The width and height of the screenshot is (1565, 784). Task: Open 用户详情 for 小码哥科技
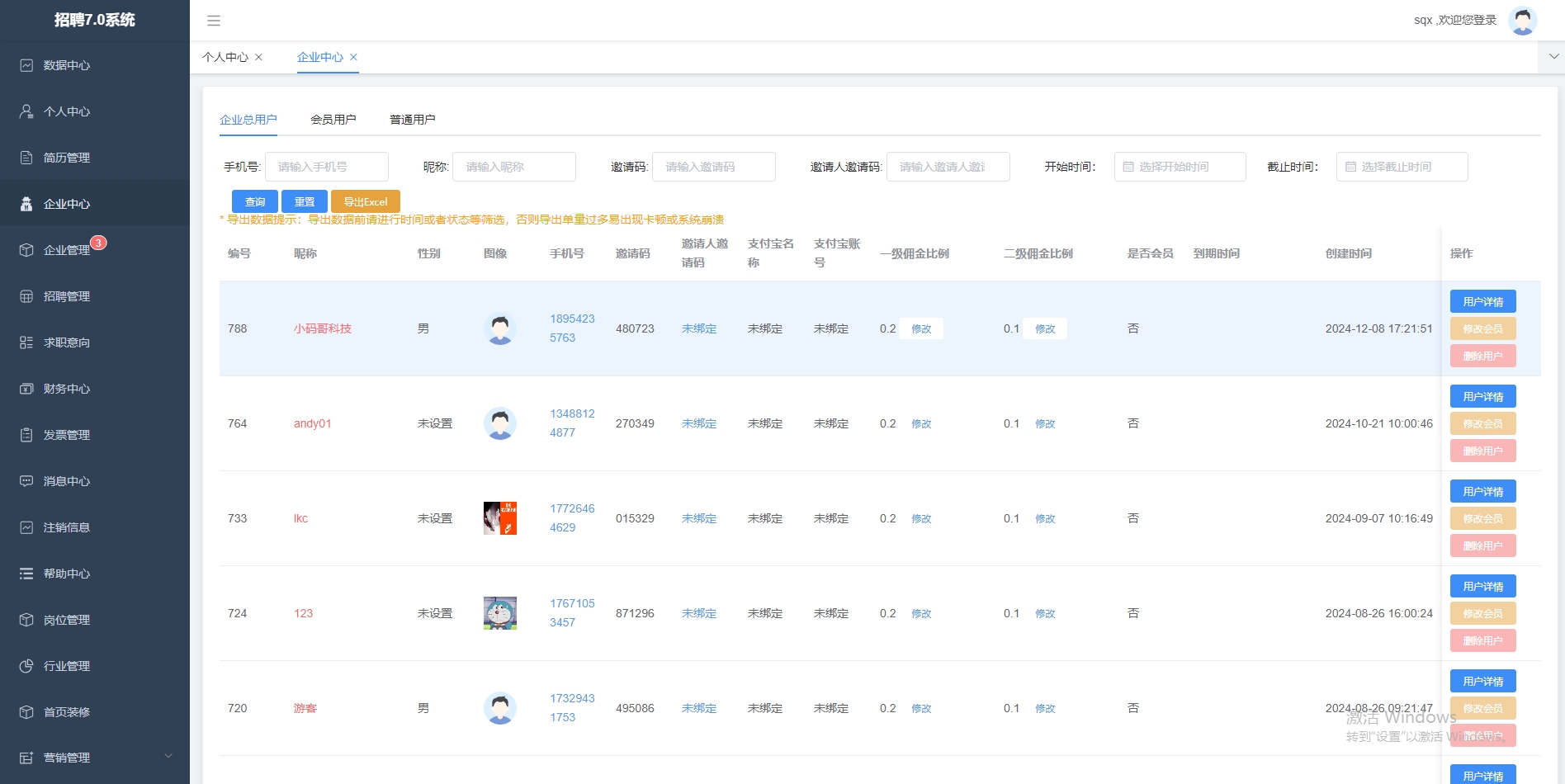pos(1482,300)
